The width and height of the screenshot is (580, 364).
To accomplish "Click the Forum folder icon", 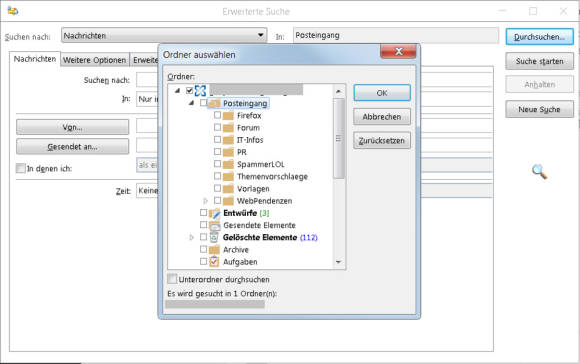I will point(228,128).
